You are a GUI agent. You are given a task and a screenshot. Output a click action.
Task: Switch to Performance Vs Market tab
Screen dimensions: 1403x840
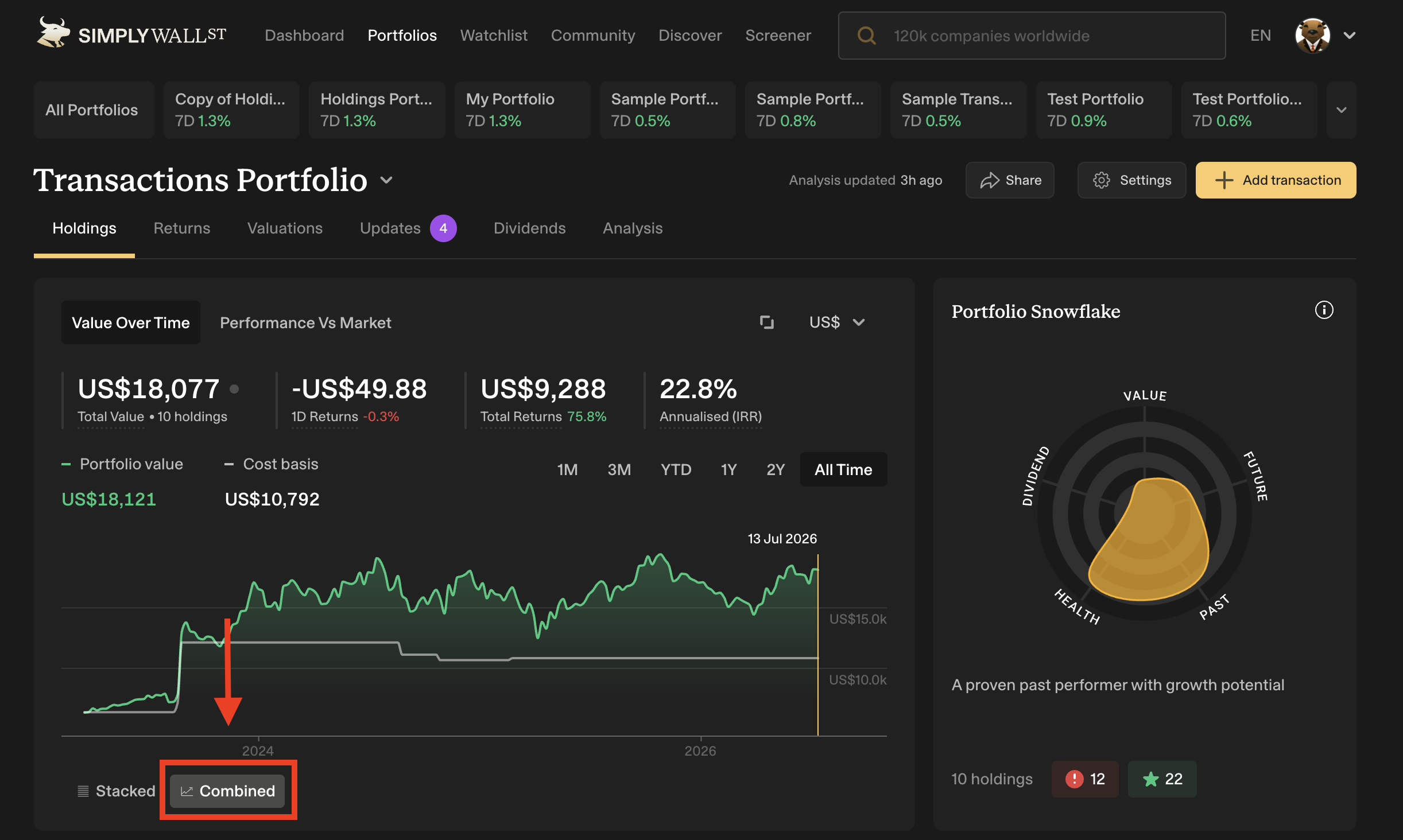(305, 322)
